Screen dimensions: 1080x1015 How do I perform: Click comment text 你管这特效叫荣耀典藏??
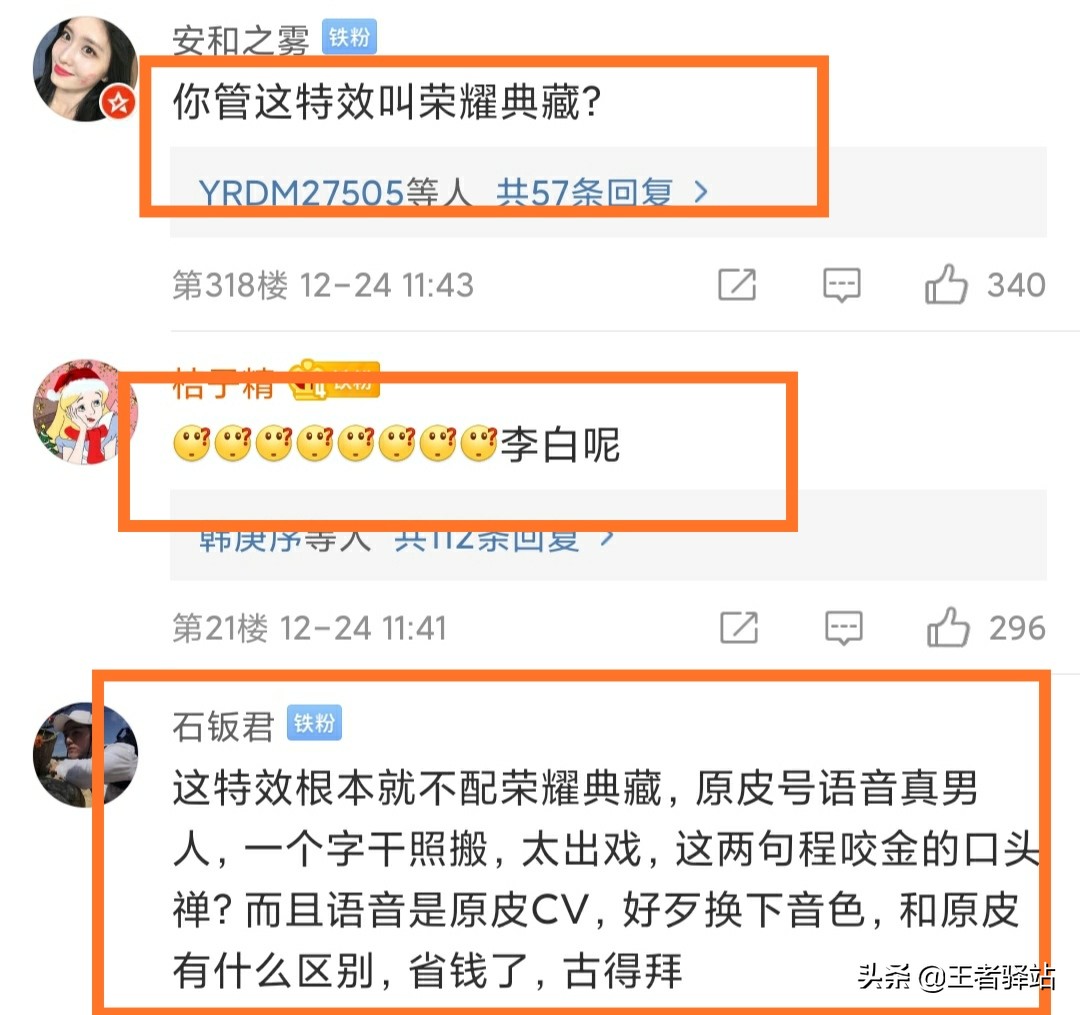point(388,102)
